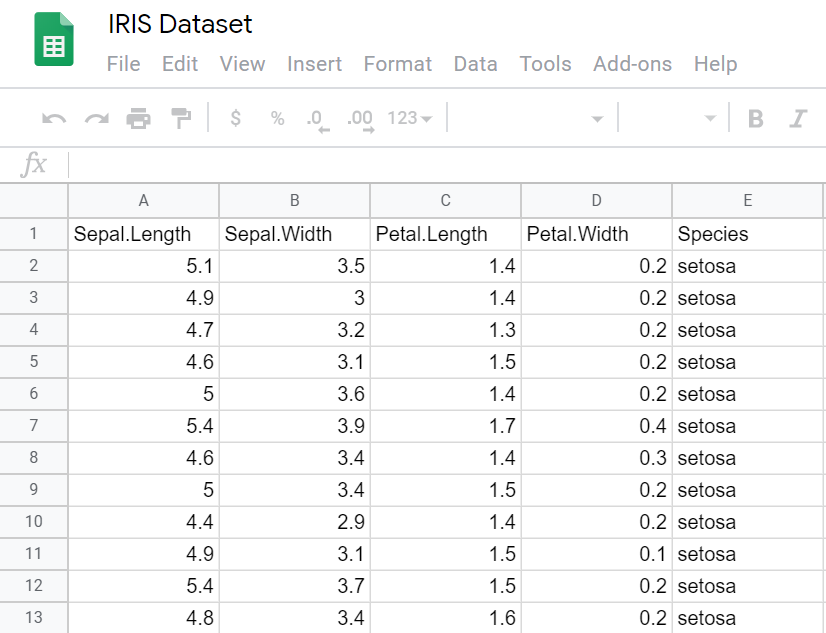
Task: Select cell C13 with value 1.6
Action: (446, 618)
